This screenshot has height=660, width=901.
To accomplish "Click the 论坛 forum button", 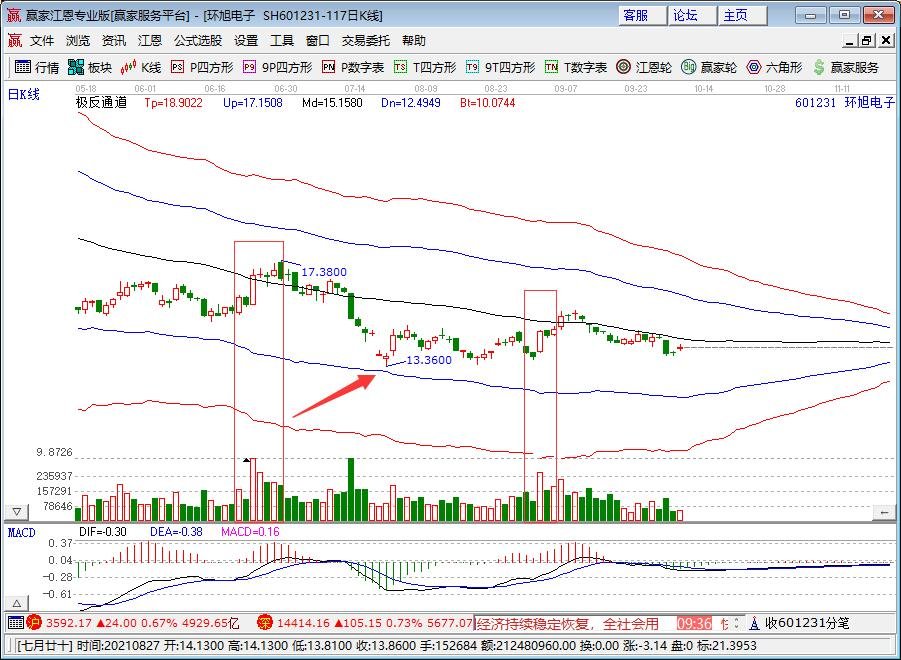I will pyautogui.click(x=685, y=15).
